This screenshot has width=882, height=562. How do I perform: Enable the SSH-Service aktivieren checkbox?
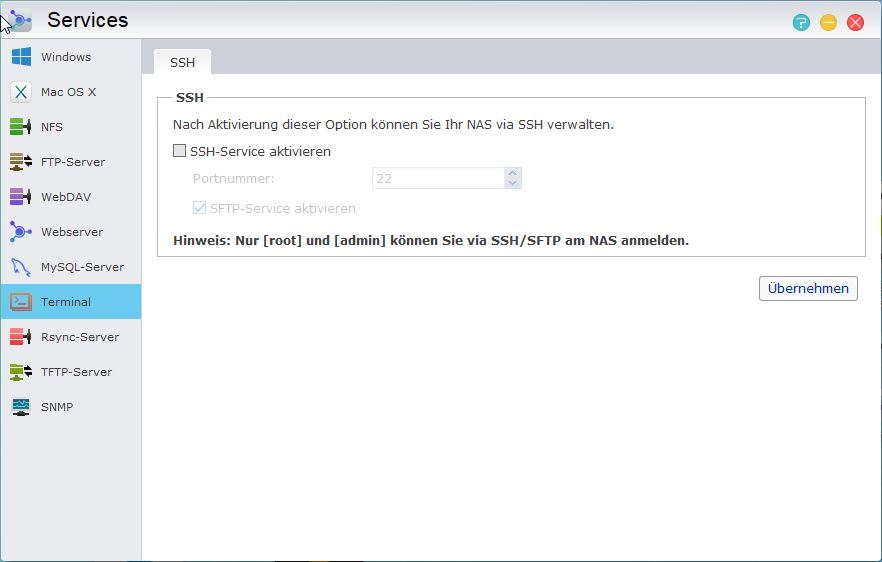click(179, 151)
